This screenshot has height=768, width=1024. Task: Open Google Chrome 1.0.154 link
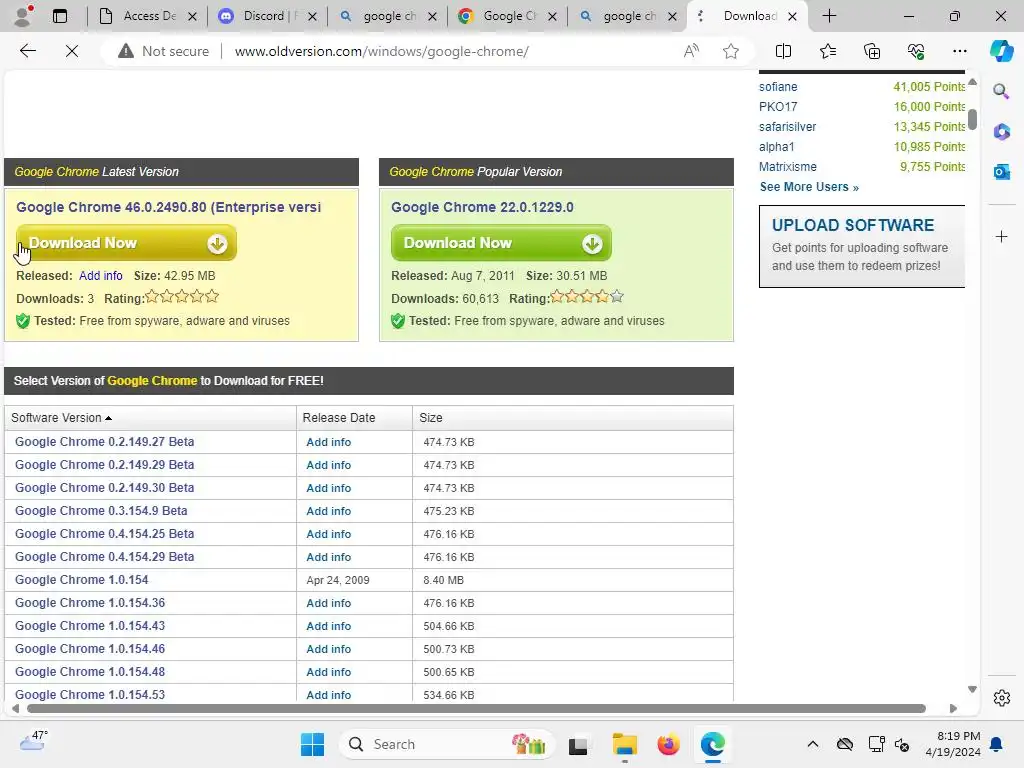point(82,580)
